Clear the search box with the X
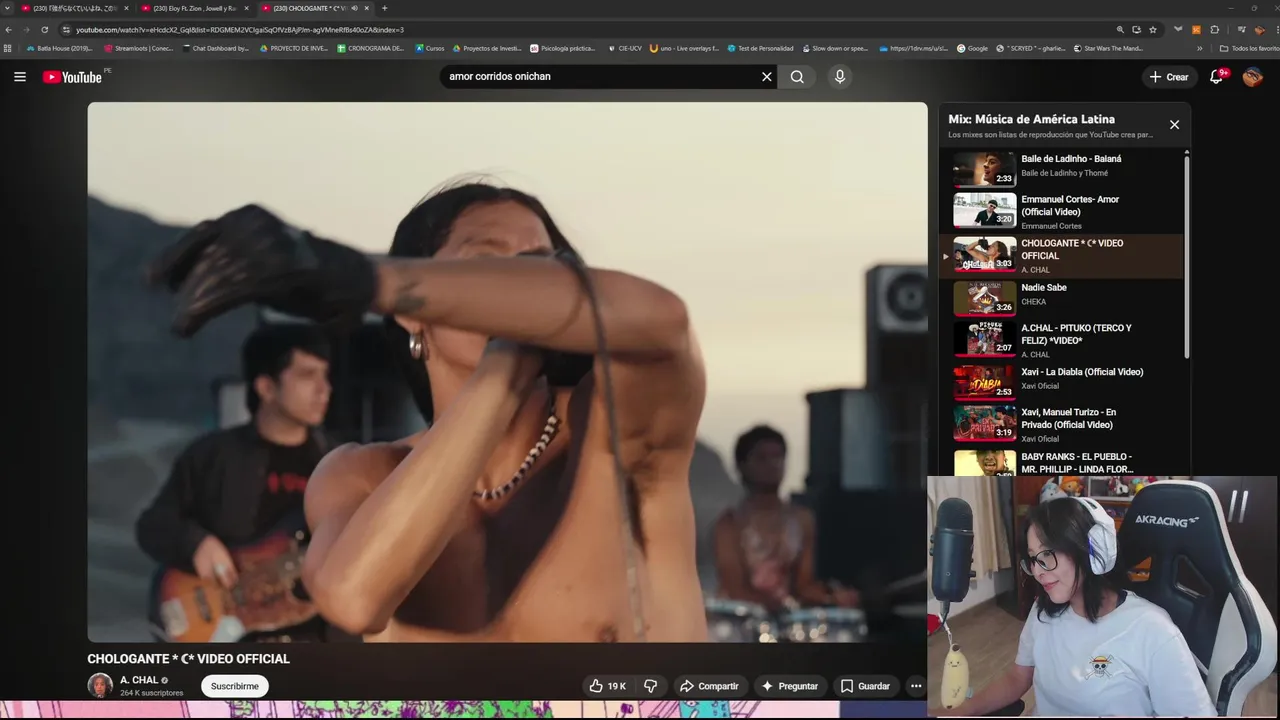Viewport: 1280px width, 720px height. coord(767,77)
